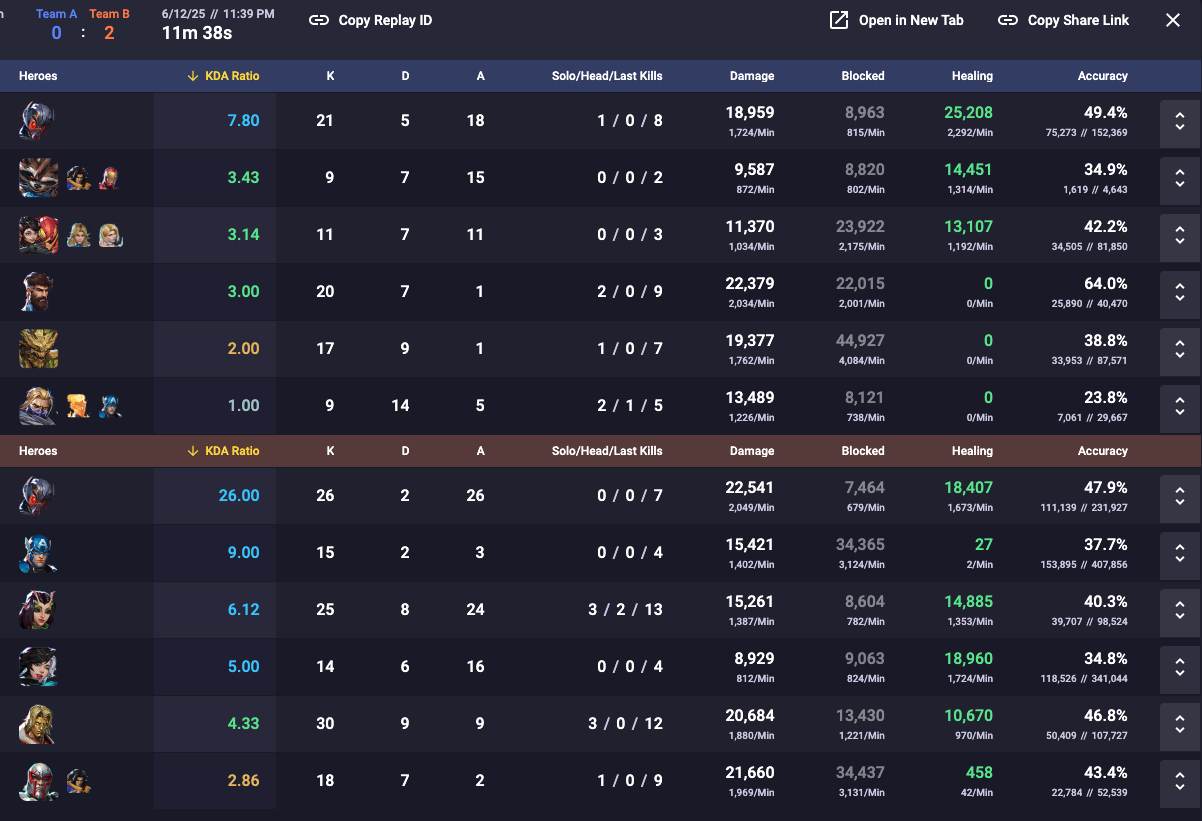The image size is (1202, 821).
Task: Expand details for the 3.43 KDA row
Action: point(1180,179)
